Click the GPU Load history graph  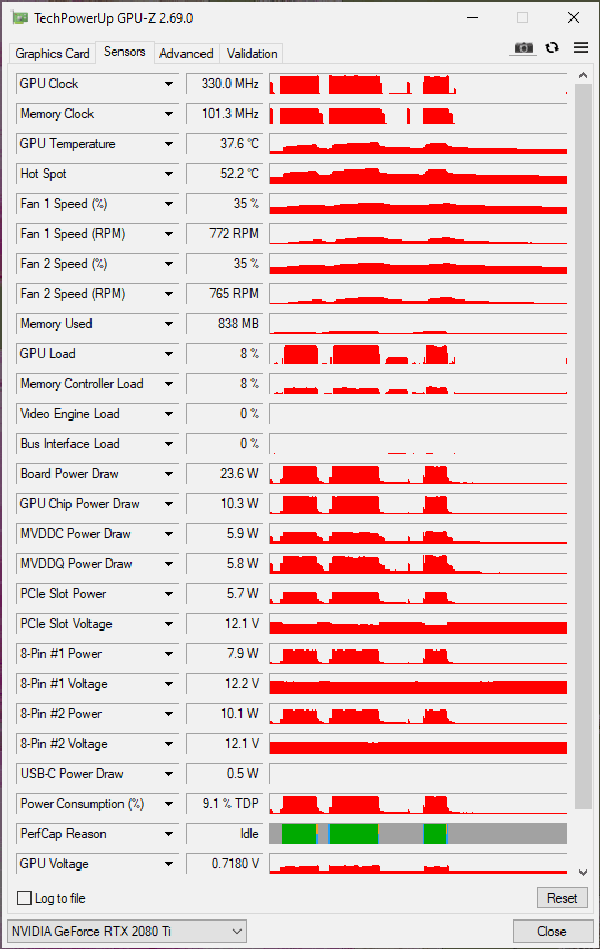click(418, 353)
